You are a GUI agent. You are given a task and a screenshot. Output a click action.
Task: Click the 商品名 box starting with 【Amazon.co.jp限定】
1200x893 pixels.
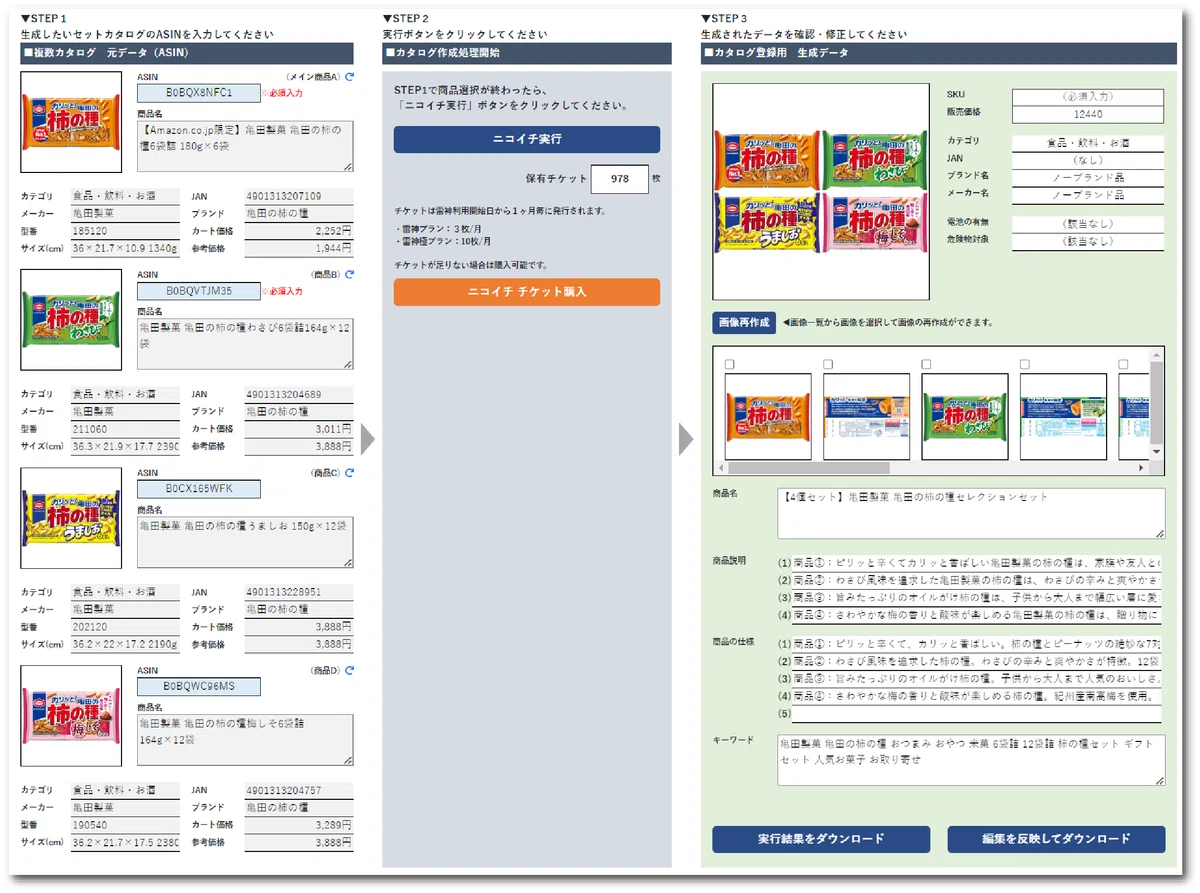[245, 146]
